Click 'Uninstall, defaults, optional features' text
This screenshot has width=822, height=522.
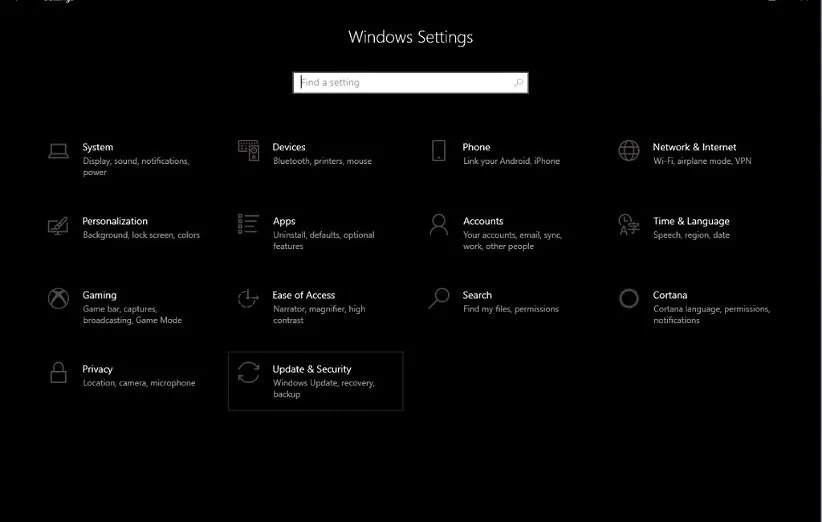pos(323,241)
